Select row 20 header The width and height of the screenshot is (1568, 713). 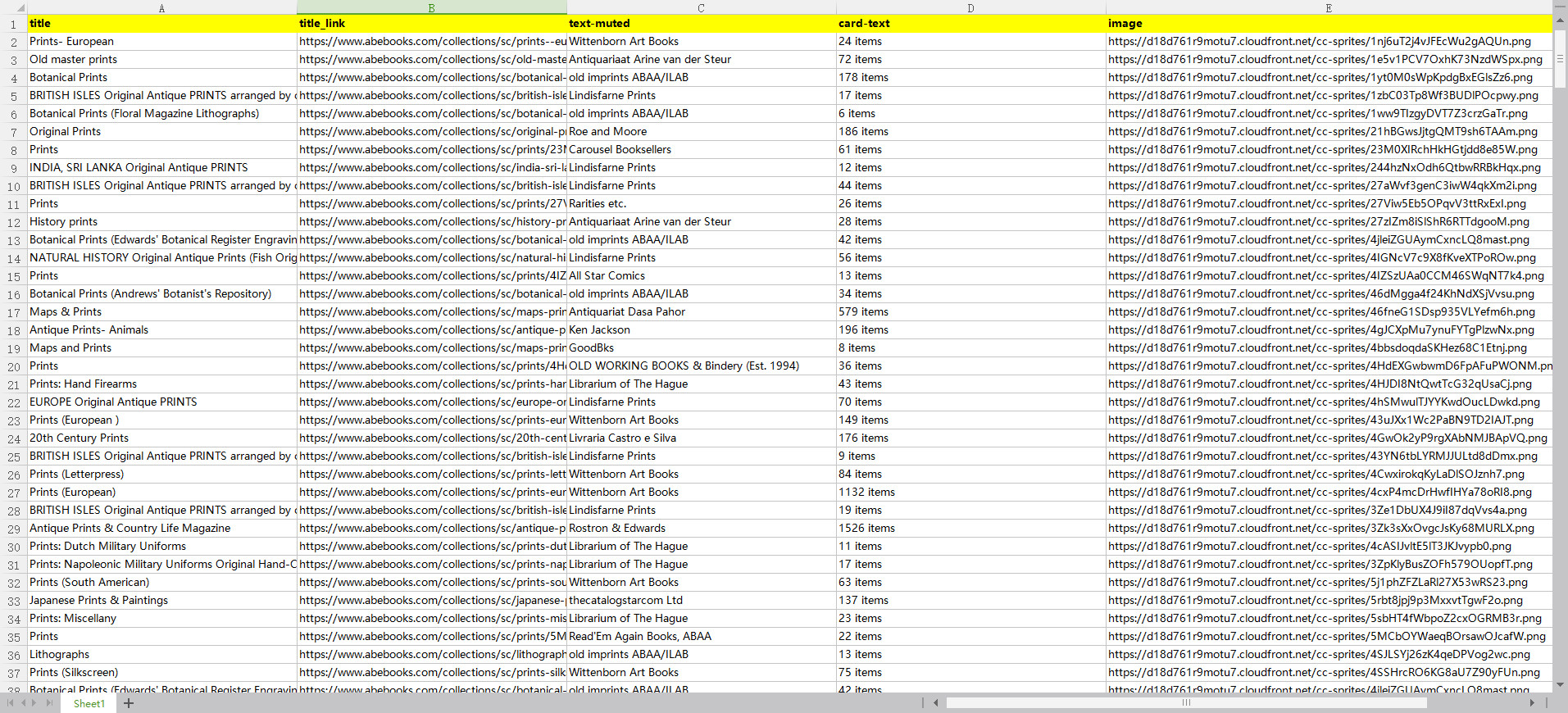[x=13, y=366]
